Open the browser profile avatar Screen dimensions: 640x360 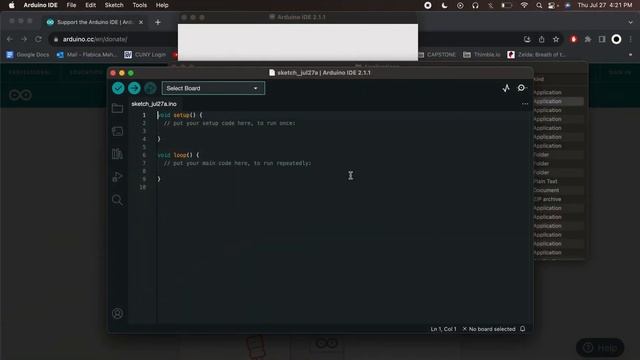coord(616,39)
